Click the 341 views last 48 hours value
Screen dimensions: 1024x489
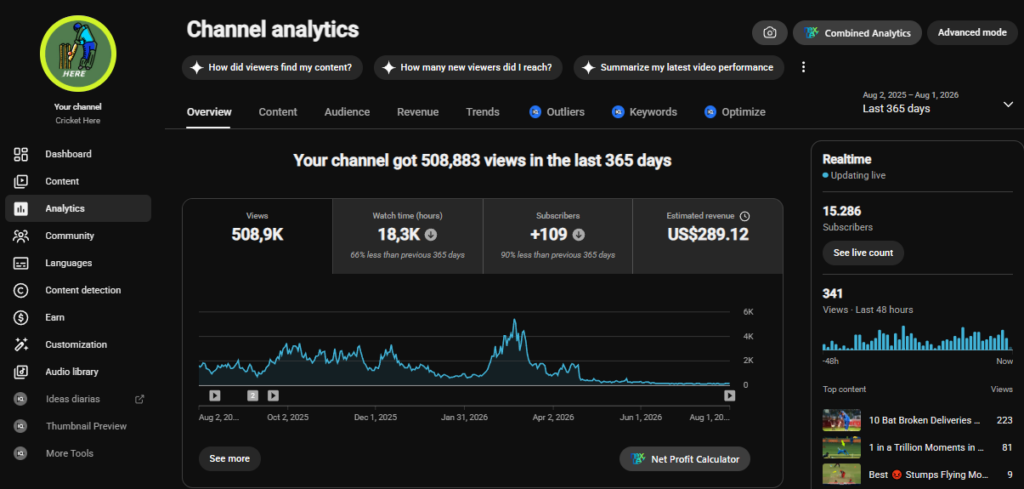click(x=833, y=293)
